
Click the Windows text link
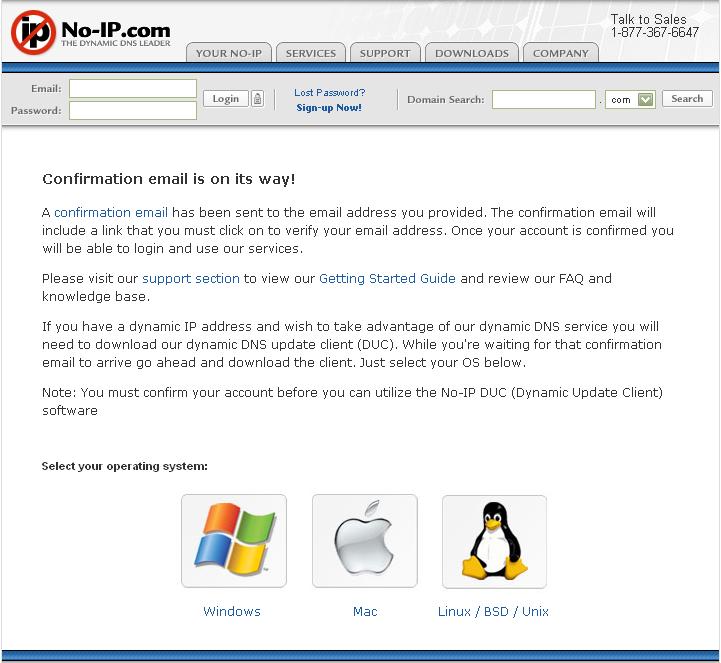click(x=232, y=612)
